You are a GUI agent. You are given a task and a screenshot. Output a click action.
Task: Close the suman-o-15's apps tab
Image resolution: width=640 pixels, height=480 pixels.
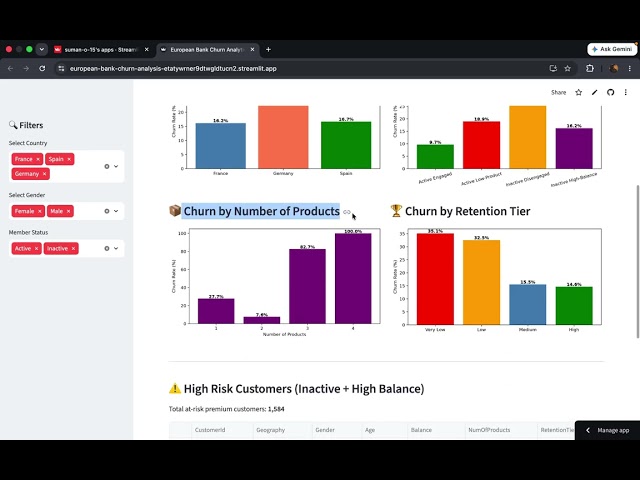[x=147, y=49]
